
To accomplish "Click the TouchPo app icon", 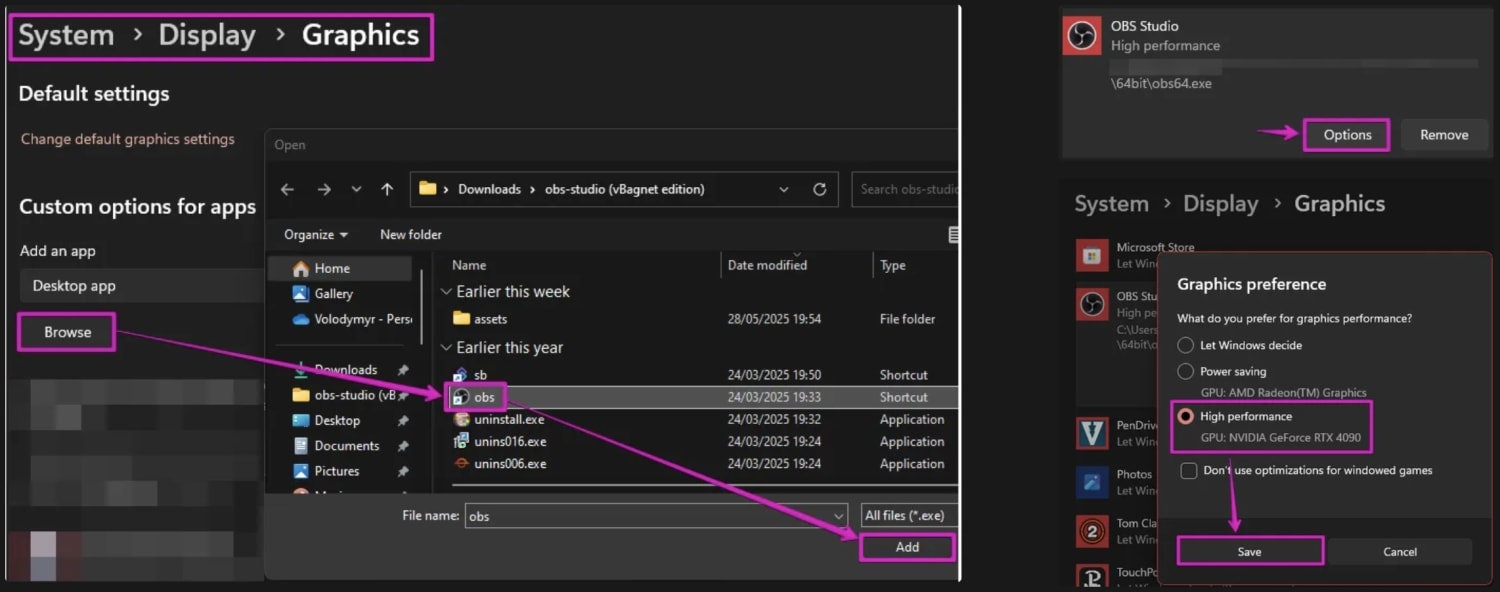I will tap(1092, 578).
